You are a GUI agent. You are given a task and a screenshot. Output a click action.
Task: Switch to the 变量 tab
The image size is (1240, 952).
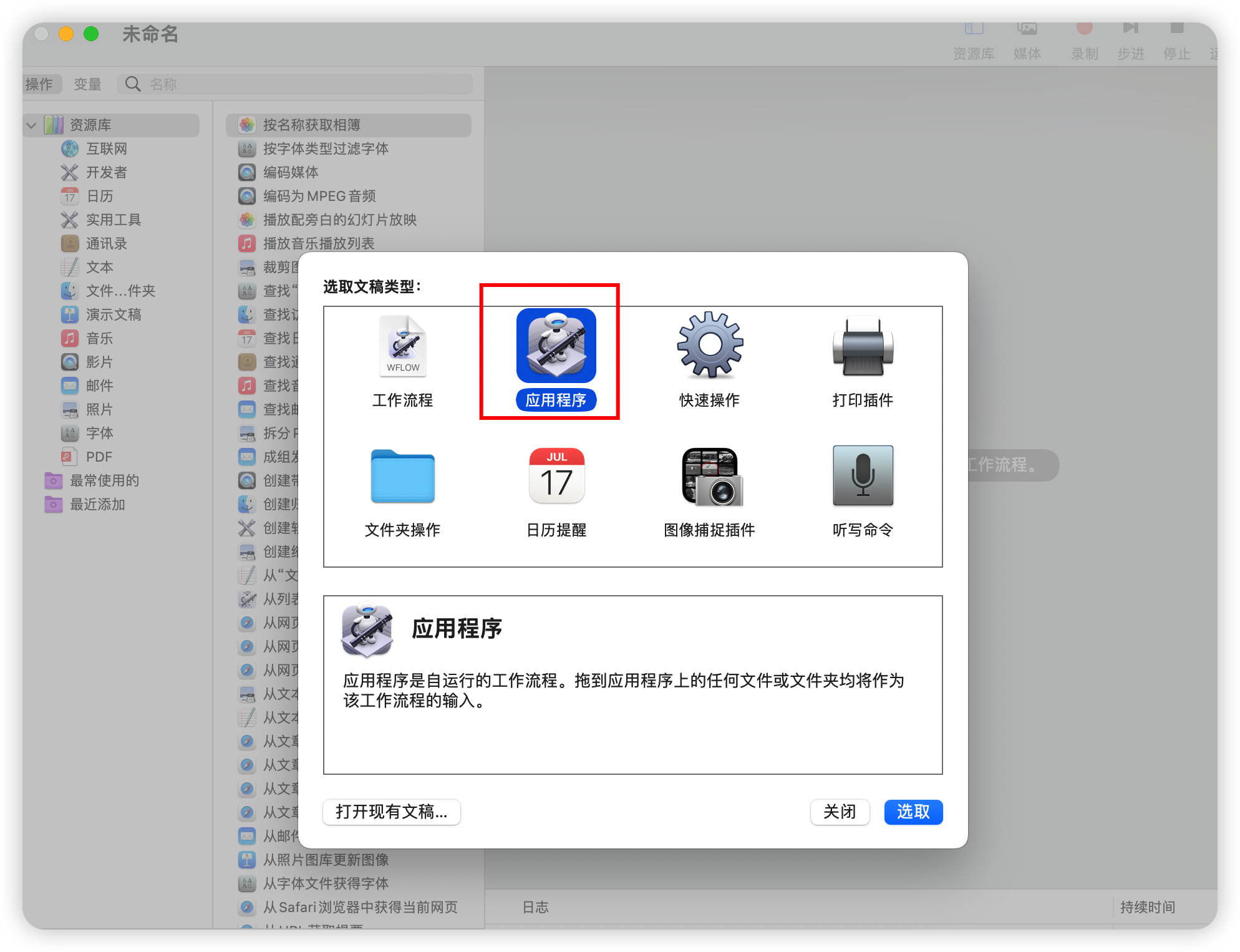pyautogui.click(x=87, y=84)
